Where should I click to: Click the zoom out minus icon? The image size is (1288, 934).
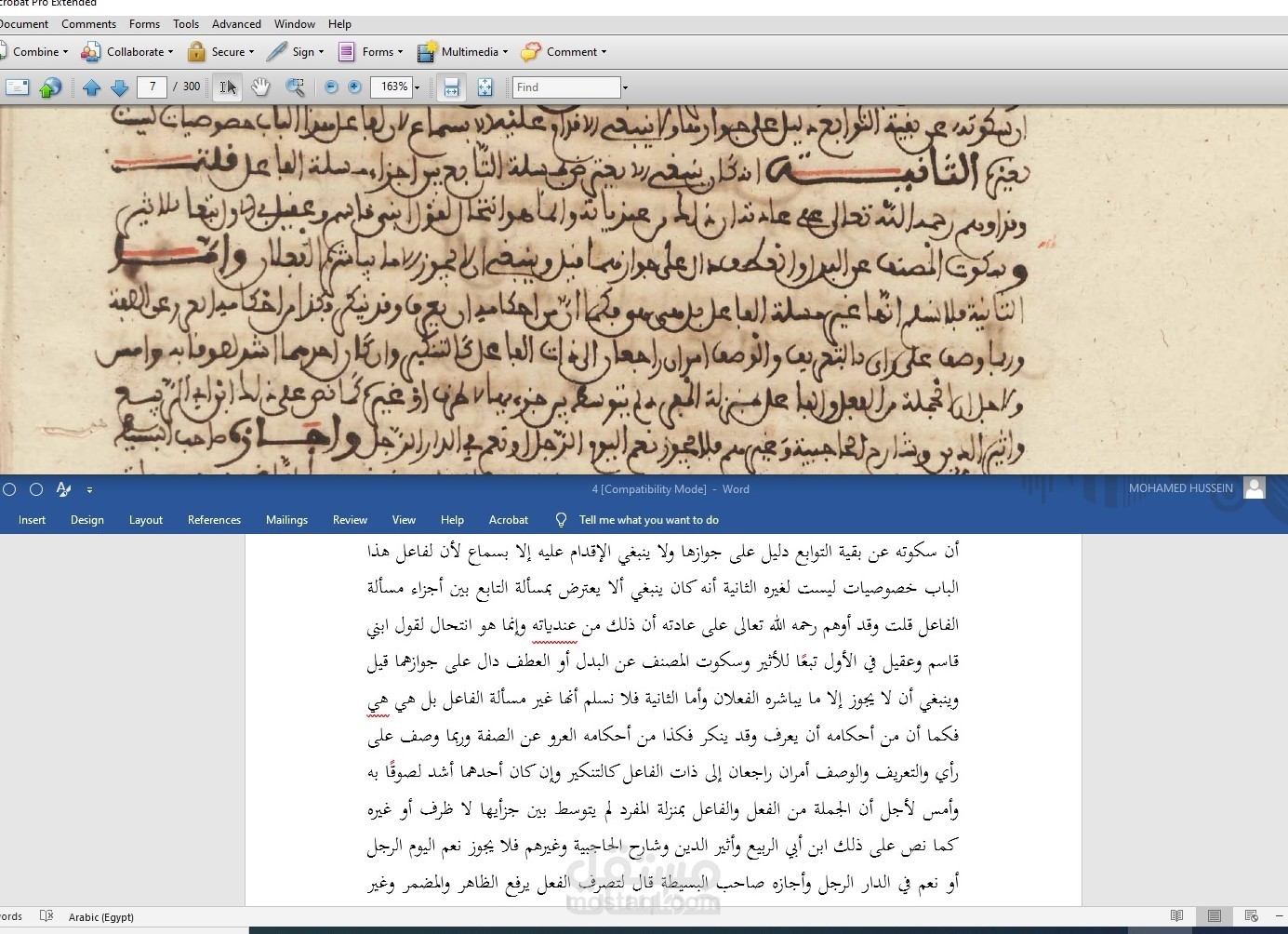click(x=331, y=87)
